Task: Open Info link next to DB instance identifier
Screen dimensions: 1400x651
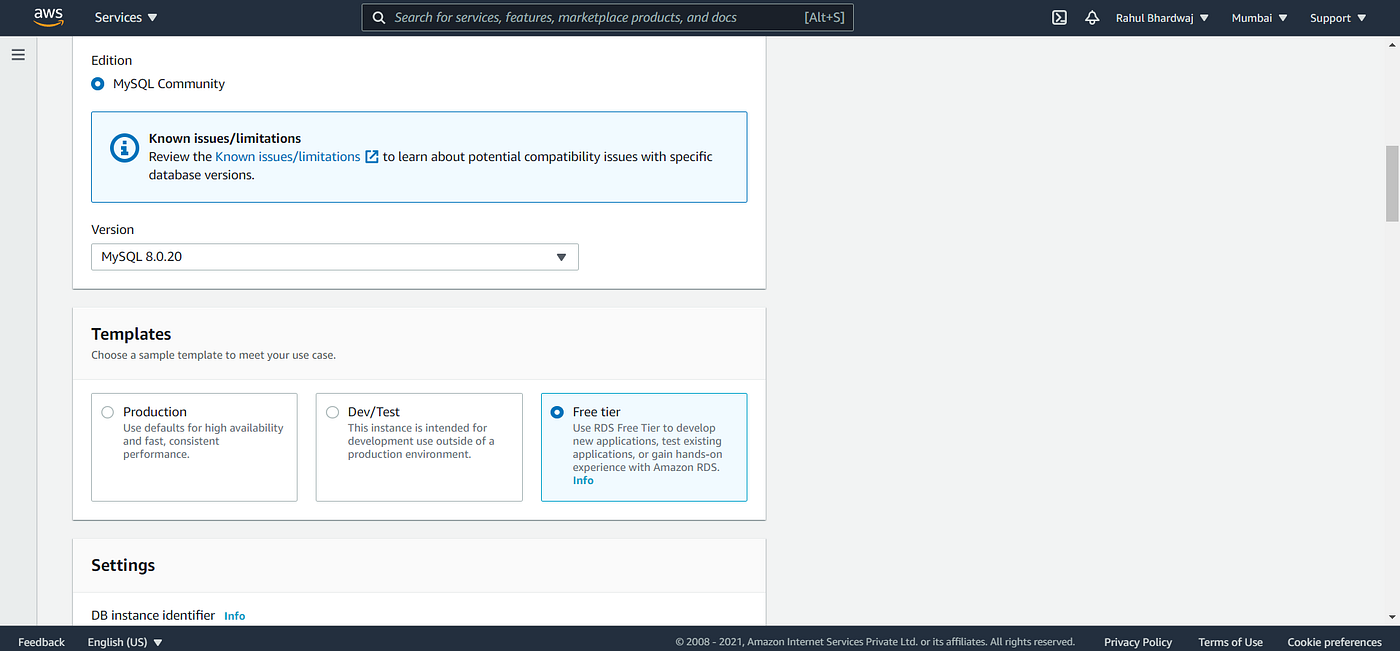Action: (x=235, y=616)
